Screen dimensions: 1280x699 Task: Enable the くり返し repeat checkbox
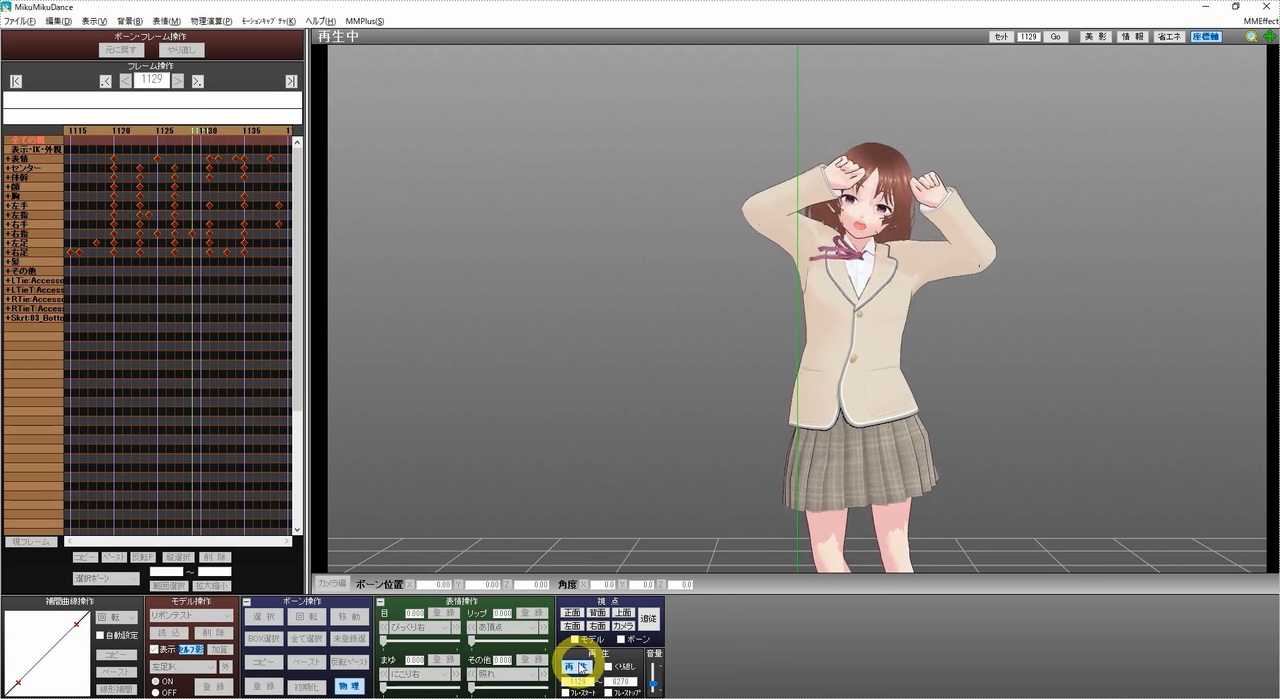[608, 666]
